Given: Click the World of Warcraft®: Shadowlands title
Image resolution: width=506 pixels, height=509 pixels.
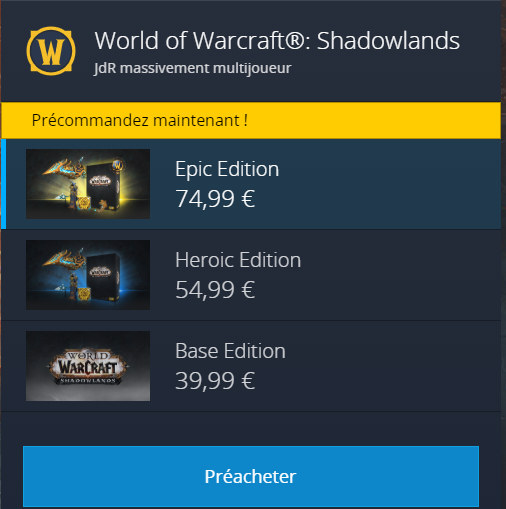Looking at the screenshot, I should tap(277, 41).
